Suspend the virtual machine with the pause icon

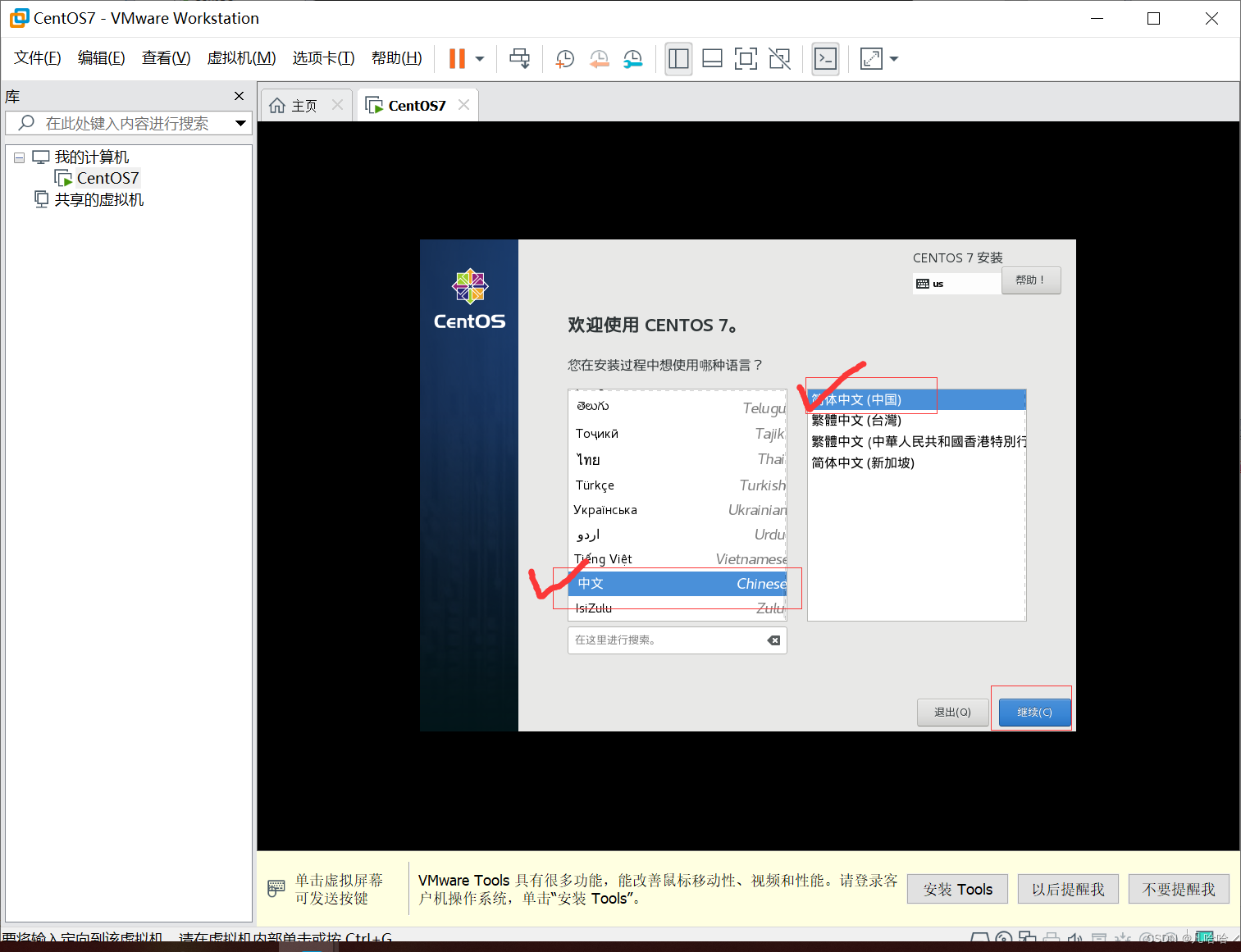pos(456,58)
